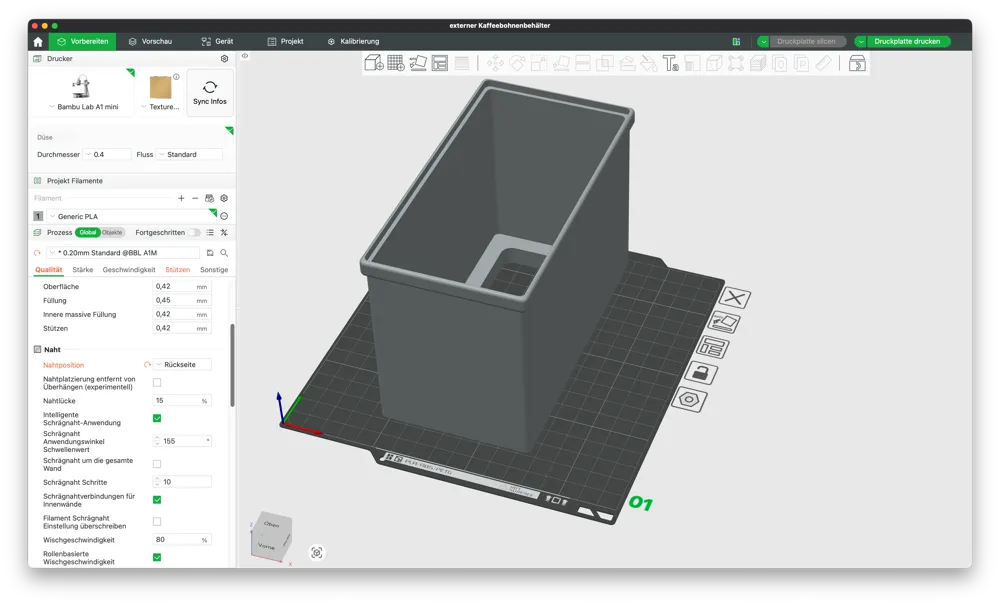The image size is (1000, 605).
Task: Open the Stärke settings tab
Action: (x=82, y=270)
